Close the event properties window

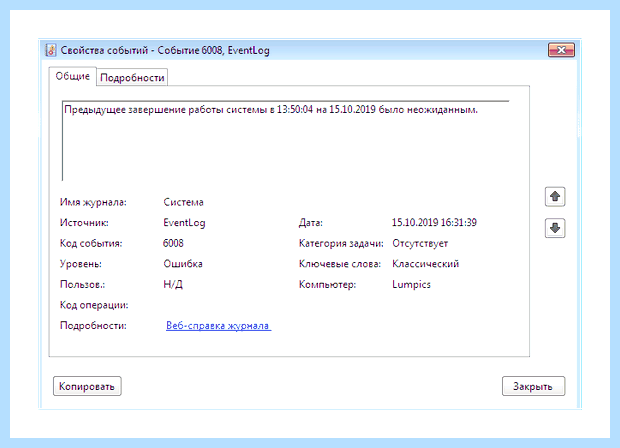561,50
